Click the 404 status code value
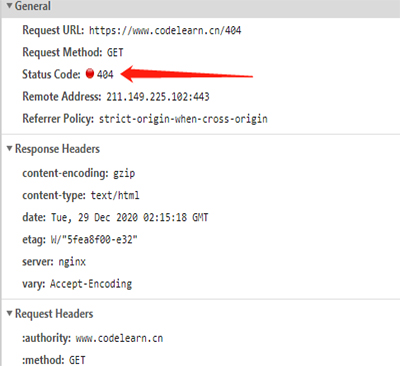Screen dimensions: 400x366 [105, 74]
